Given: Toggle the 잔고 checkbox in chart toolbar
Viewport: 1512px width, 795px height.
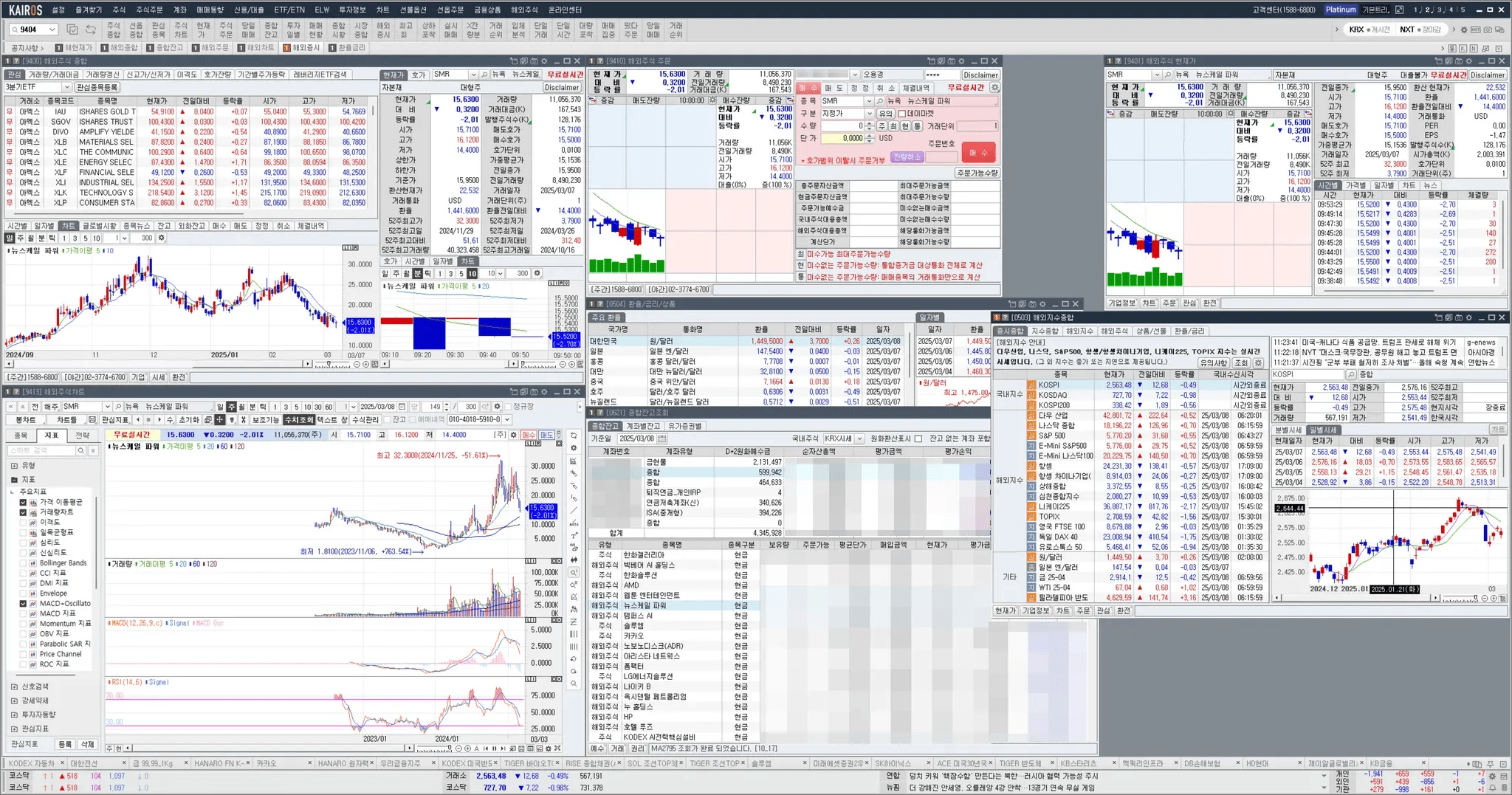Looking at the screenshot, I should point(386,419).
